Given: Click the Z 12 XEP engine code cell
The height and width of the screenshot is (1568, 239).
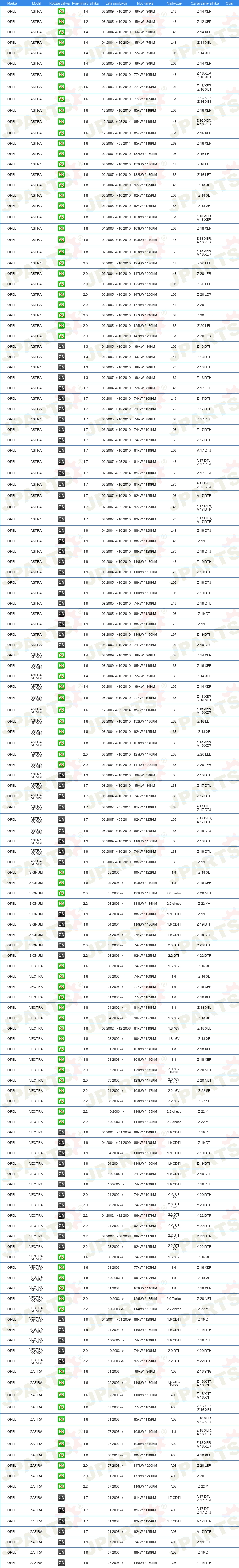Looking at the screenshot, I should click(204, 22).
